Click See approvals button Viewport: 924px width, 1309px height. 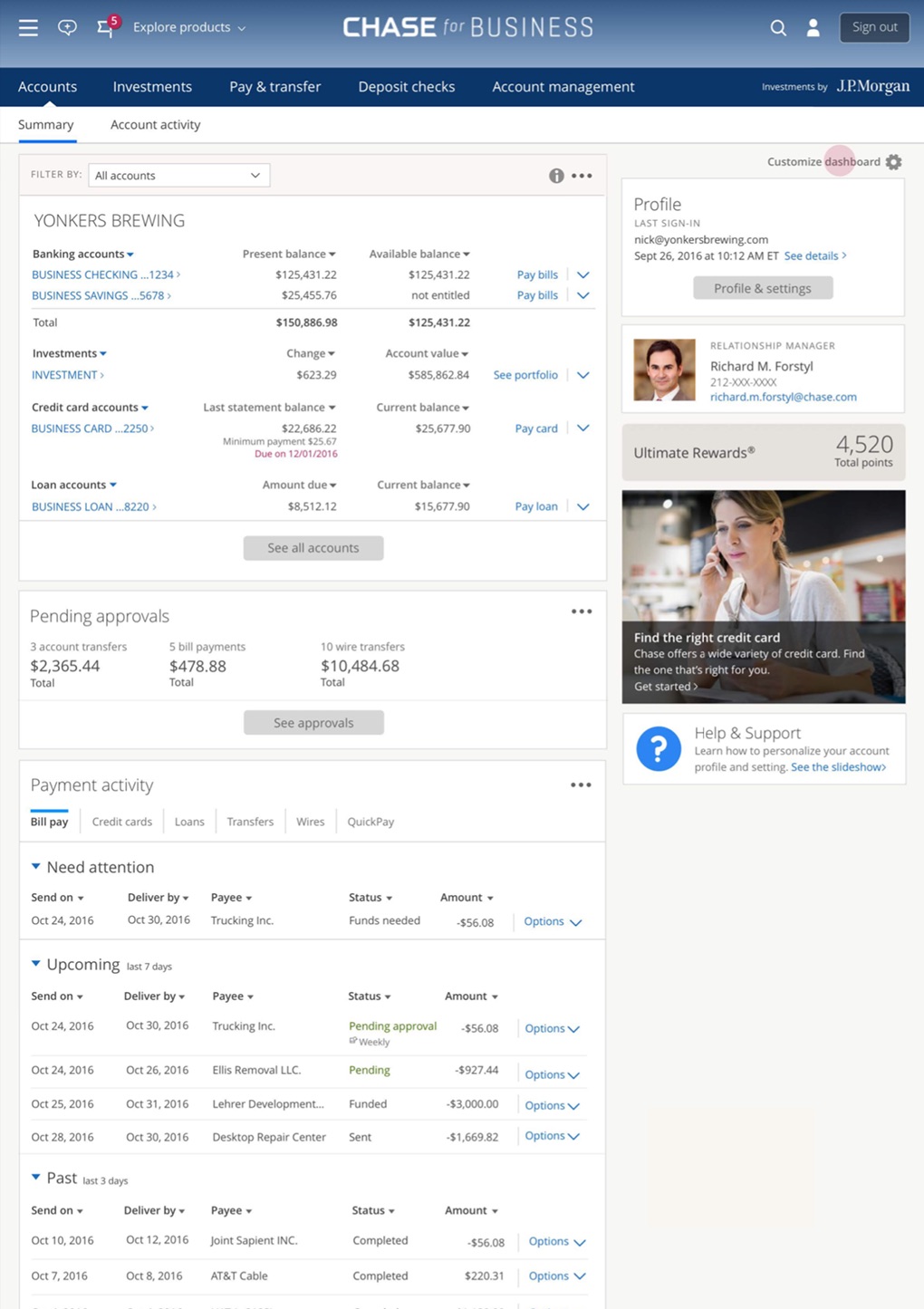pyautogui.click(x=313, y=723)
